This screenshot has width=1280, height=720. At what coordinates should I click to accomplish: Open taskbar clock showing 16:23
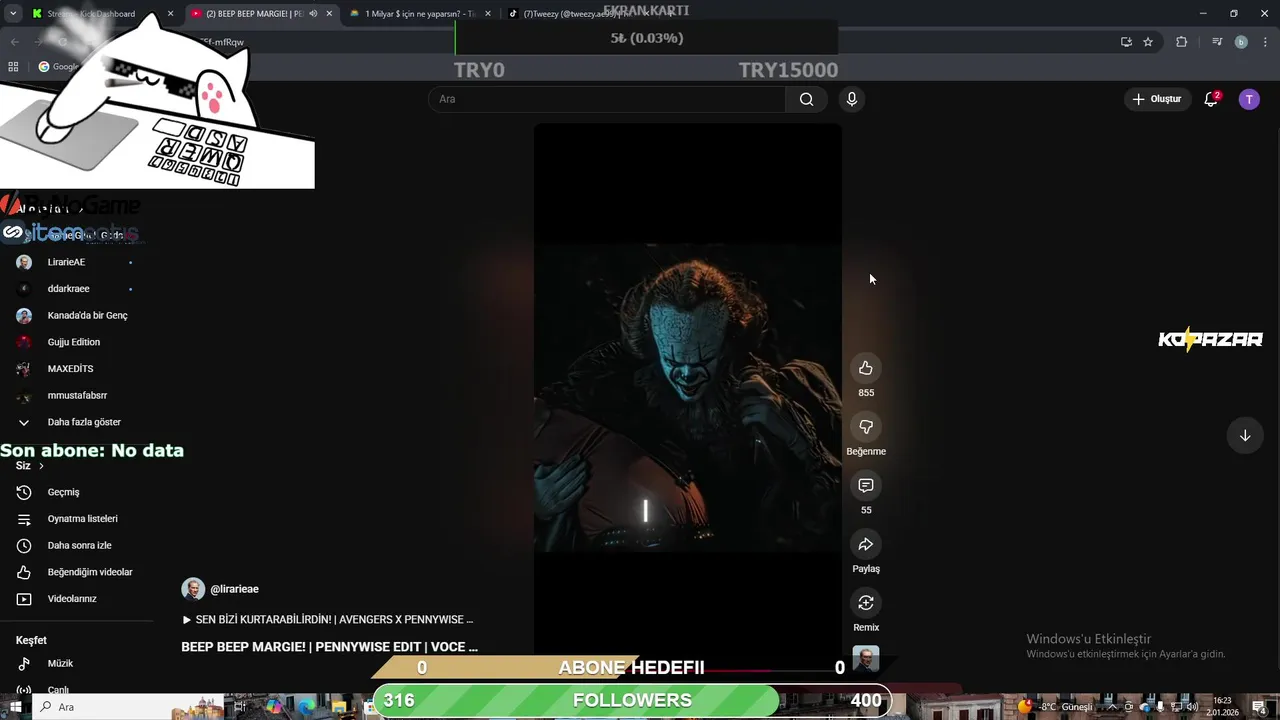(x=1222, y=707)
